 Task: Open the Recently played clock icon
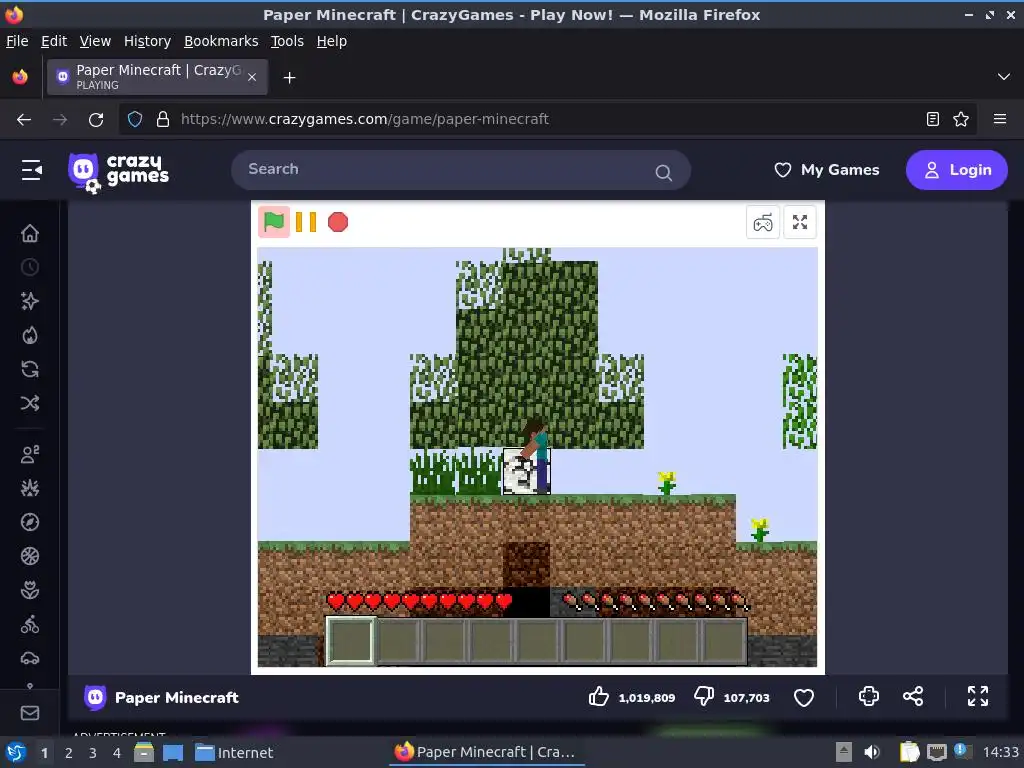30,267
